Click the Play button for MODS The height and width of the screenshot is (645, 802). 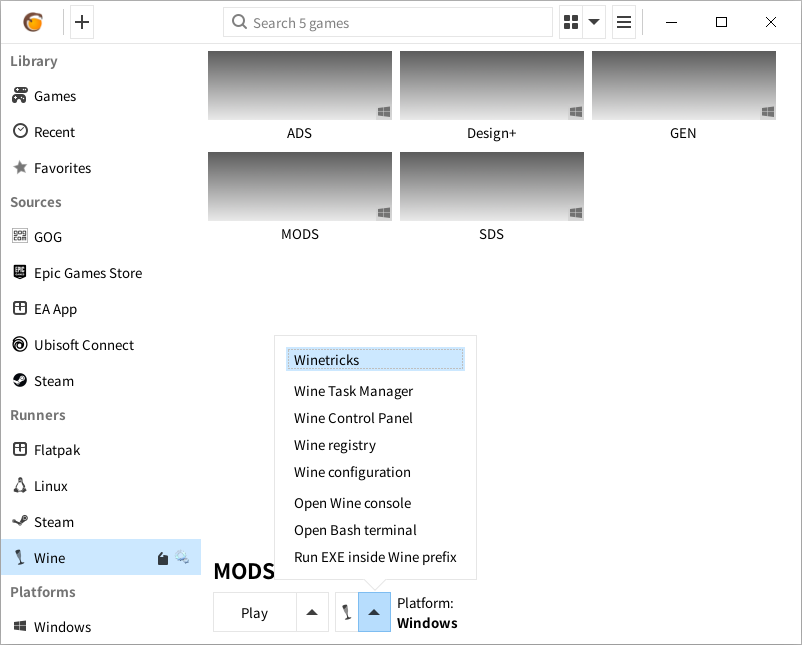(255, 612)
